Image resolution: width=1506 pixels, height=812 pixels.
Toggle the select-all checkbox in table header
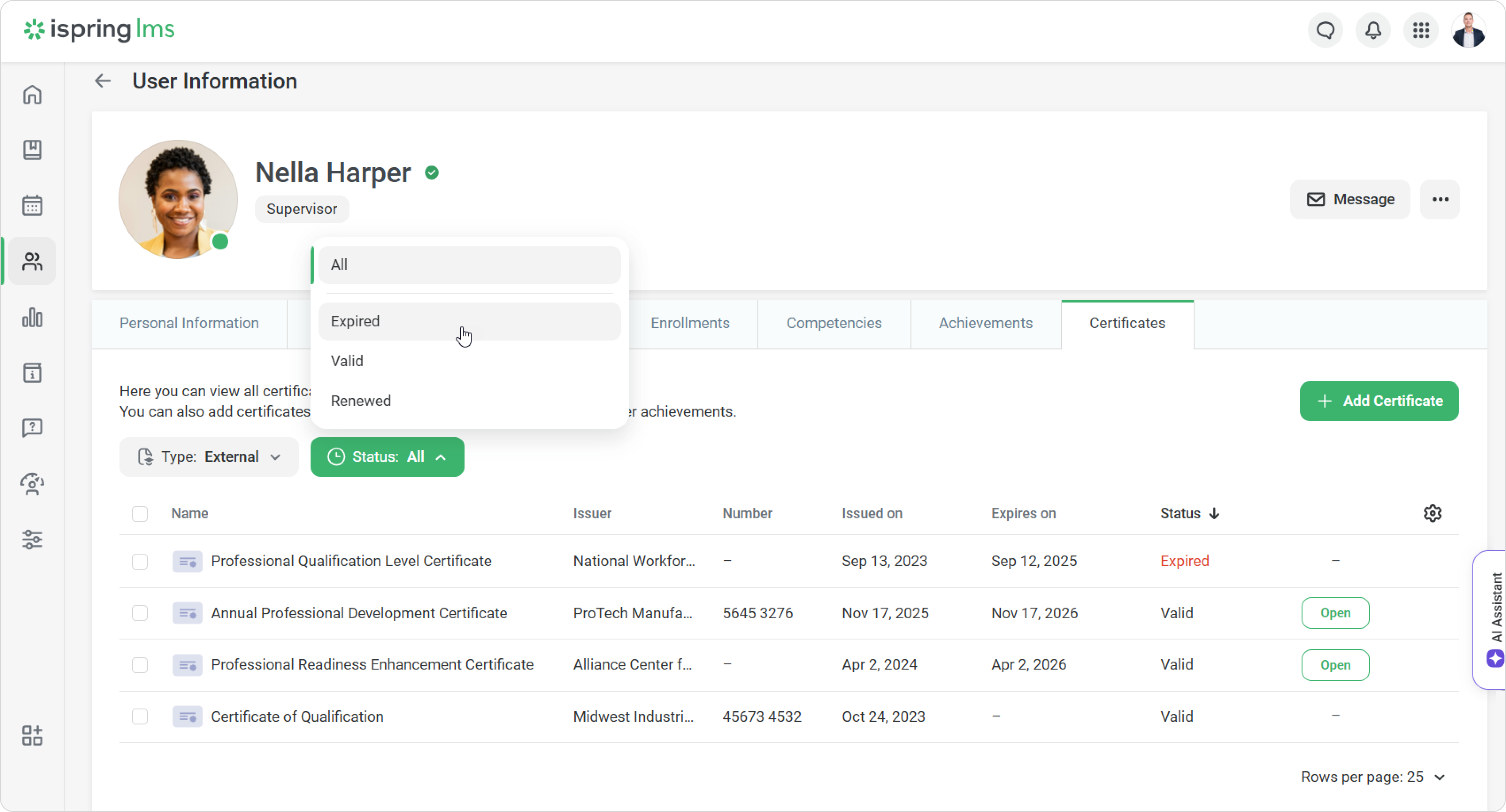140,514
